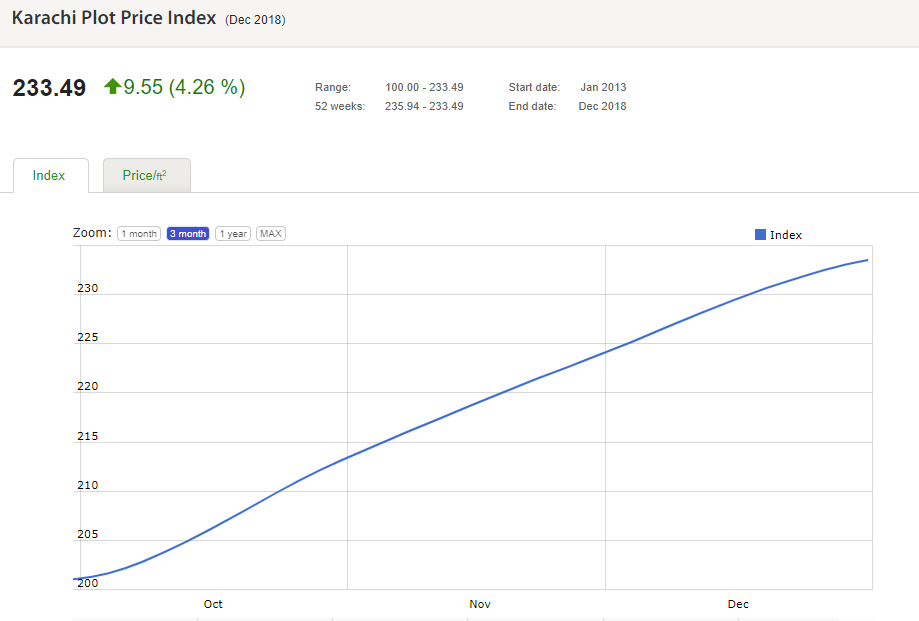Click the 52 weeks value 235.94 - 233.49
Viewport: 919px width, 621px height.
coord(424,107)
